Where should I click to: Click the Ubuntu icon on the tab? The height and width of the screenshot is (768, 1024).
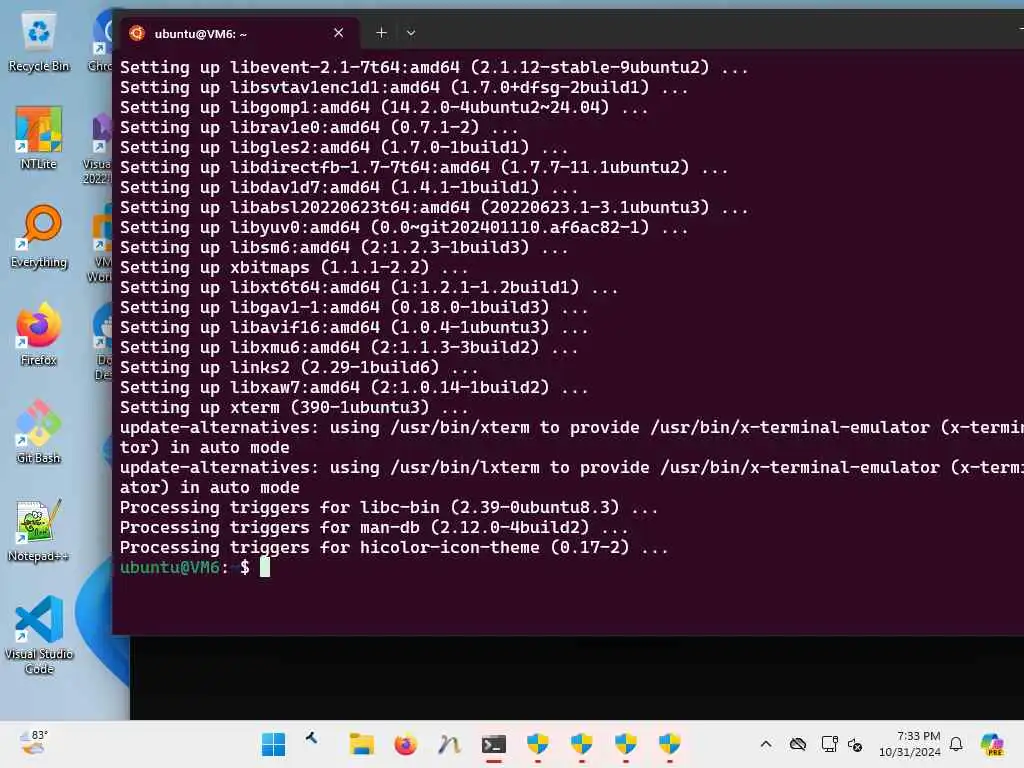point(137,33)
